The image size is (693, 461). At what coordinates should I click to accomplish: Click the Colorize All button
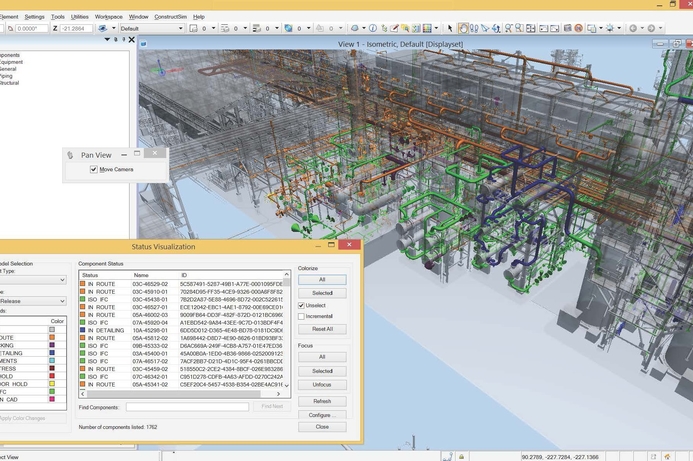[x=322, y=280]
